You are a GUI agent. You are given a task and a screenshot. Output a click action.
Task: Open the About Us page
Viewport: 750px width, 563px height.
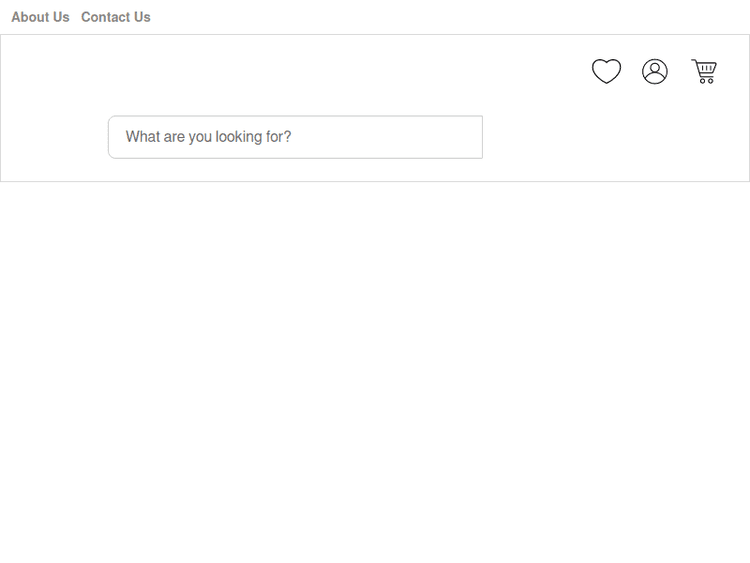(x=40, y=17)
